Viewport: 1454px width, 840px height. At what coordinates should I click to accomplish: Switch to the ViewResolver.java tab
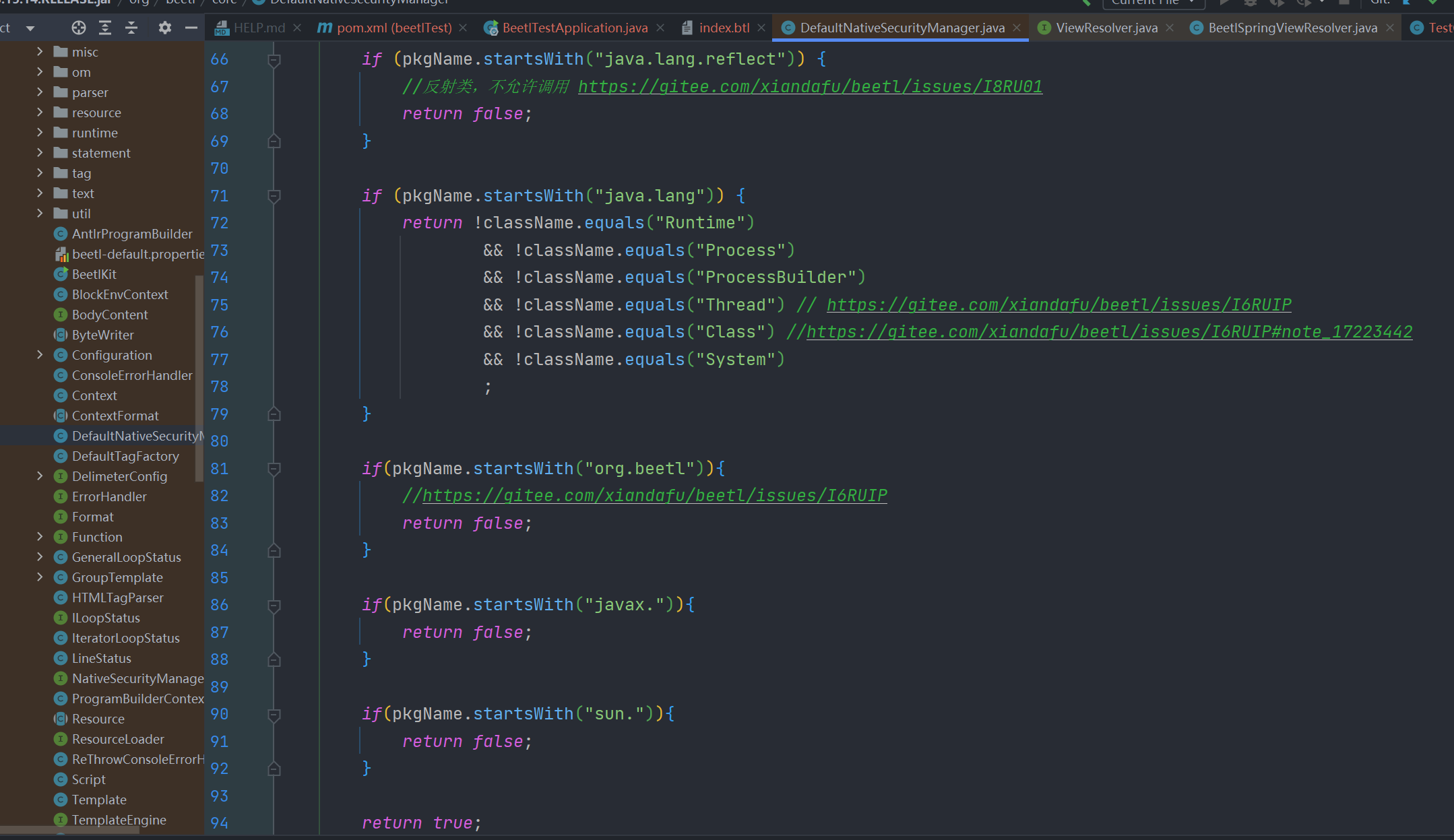click(1106, 28)
